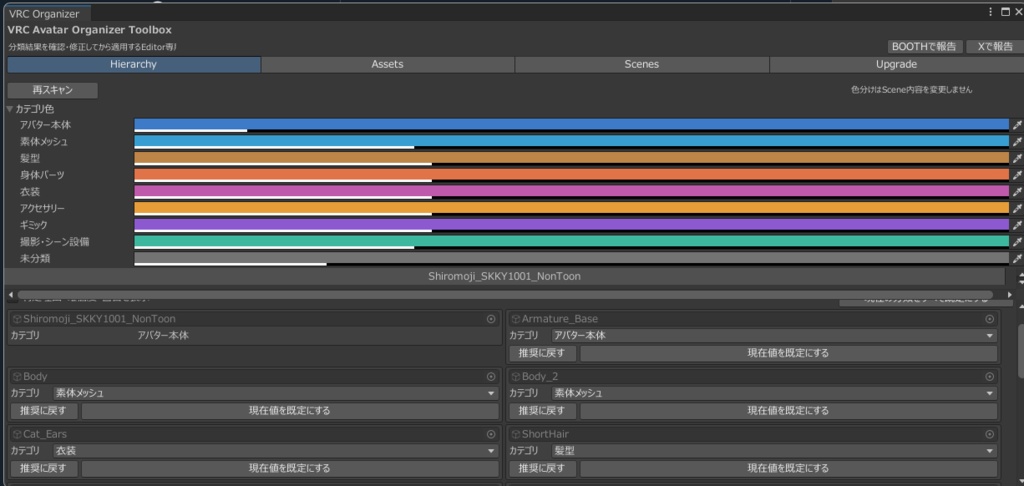Click the cube icon beside Cat_Ears
The image size is (1024, 486).
click(x=17, y=434)
